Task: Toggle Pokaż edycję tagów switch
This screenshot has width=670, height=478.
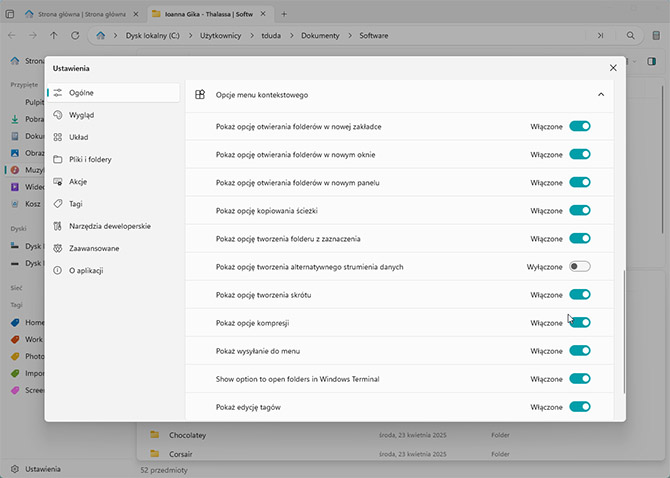Action: [580, 407]
